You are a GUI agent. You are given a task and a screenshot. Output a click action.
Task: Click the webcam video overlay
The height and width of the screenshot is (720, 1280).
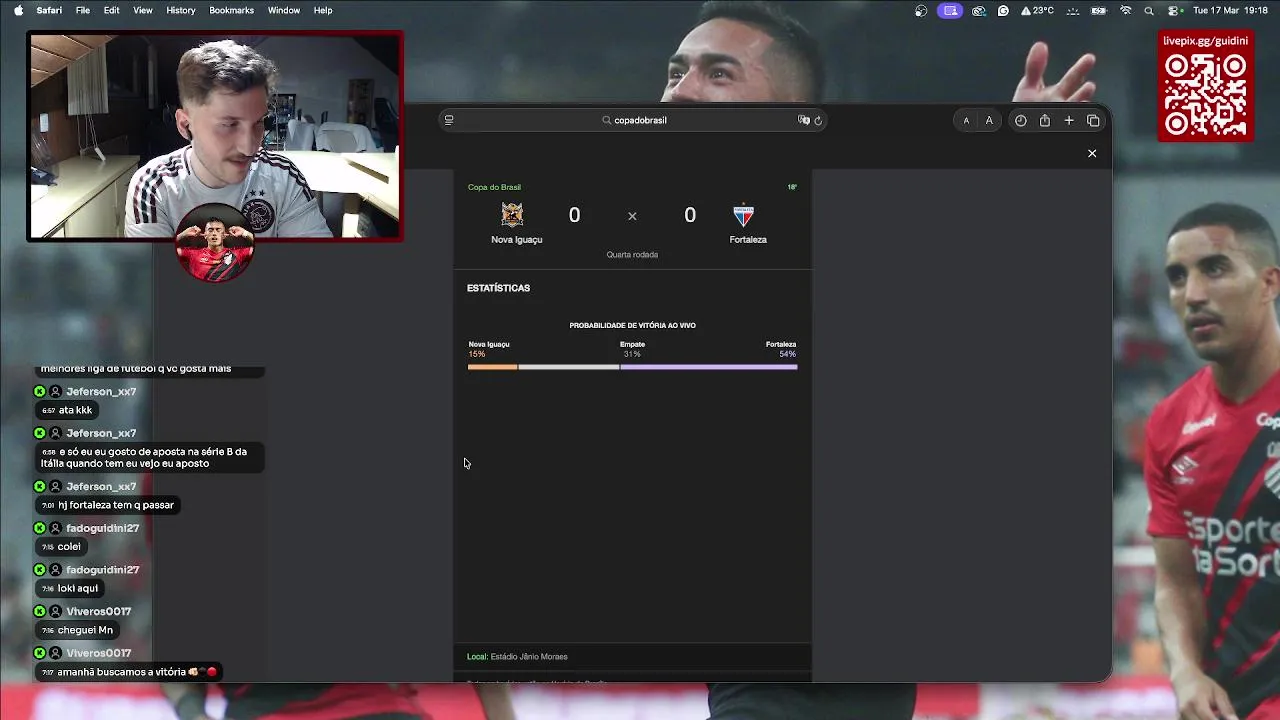(x=215, y=137)
